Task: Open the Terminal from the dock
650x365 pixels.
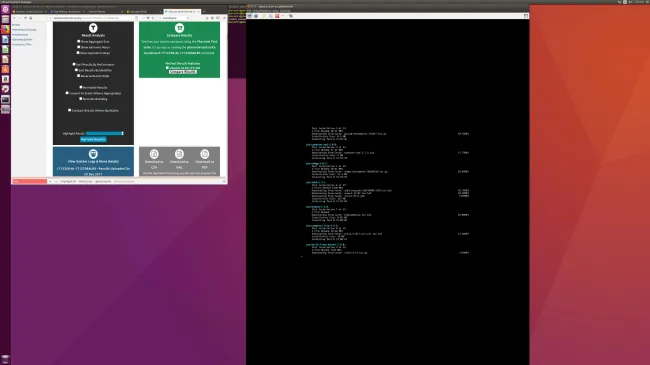Action: tap(5, 99)
